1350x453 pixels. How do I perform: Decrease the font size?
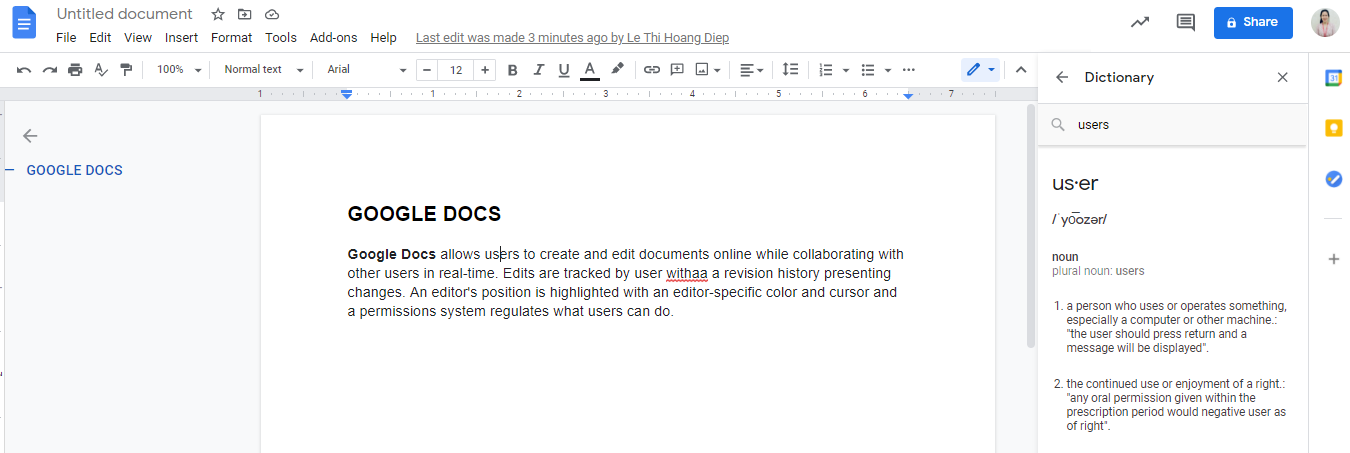[x=427, y=70]
